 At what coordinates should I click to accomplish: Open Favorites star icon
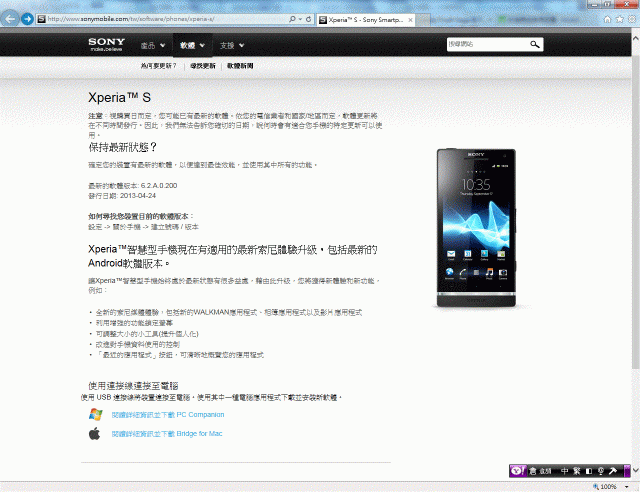(x=620, y=19)
